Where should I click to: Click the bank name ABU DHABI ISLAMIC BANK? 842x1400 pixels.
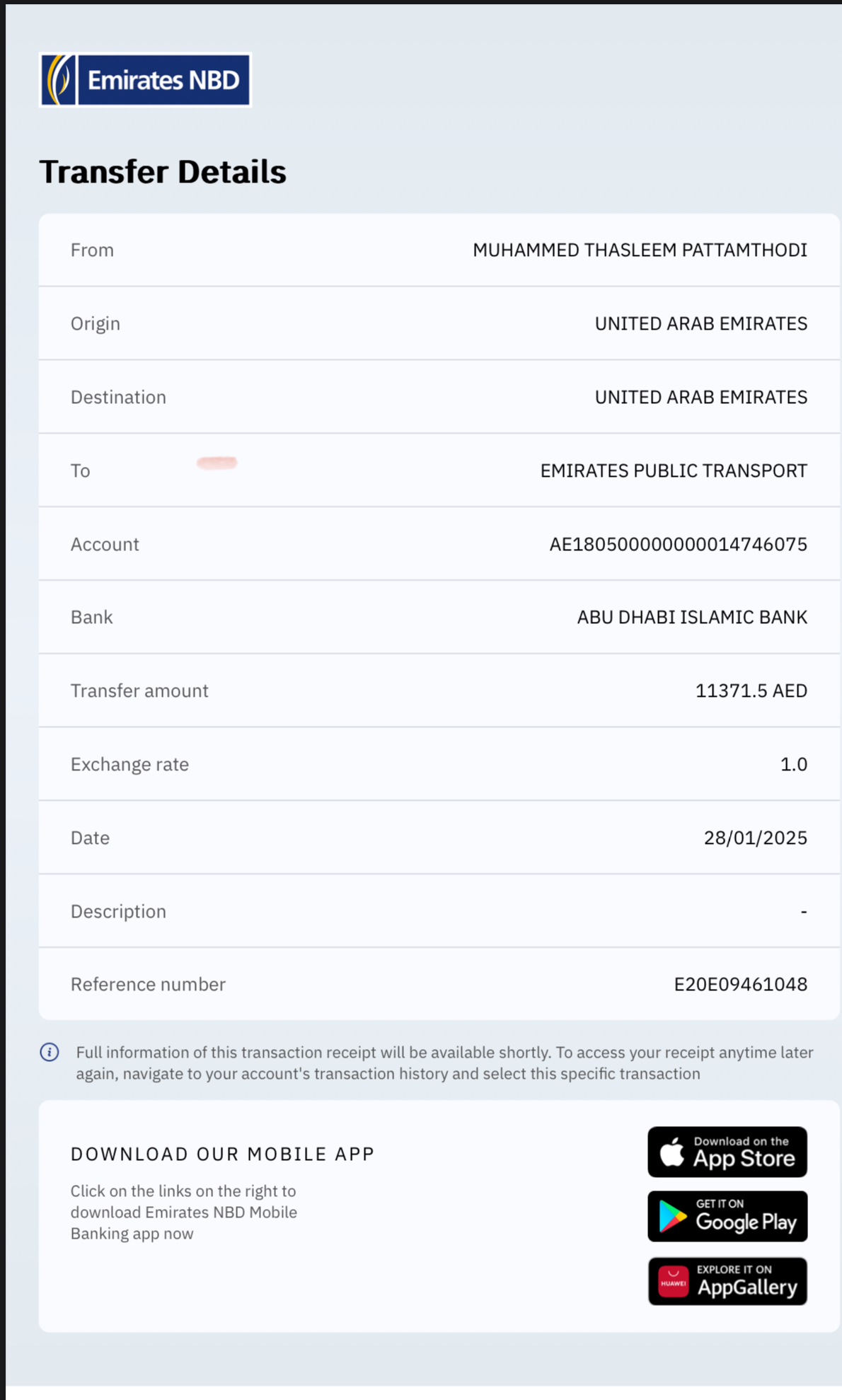click(693, 617)
